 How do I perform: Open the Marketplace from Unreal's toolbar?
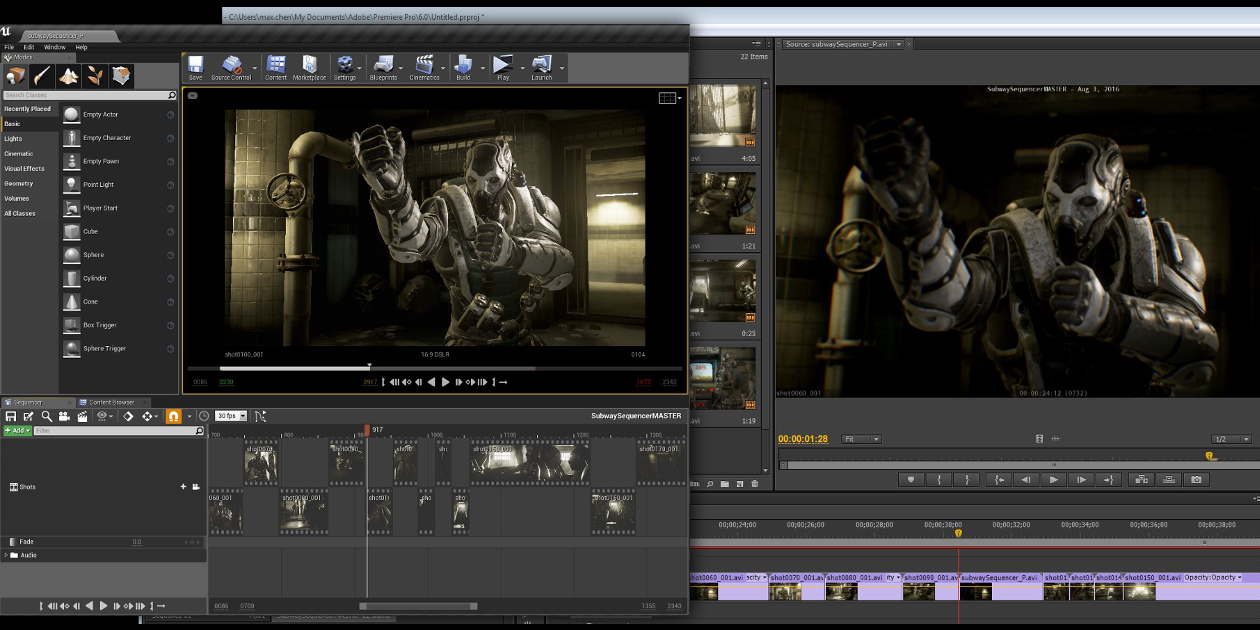point(310,67)
